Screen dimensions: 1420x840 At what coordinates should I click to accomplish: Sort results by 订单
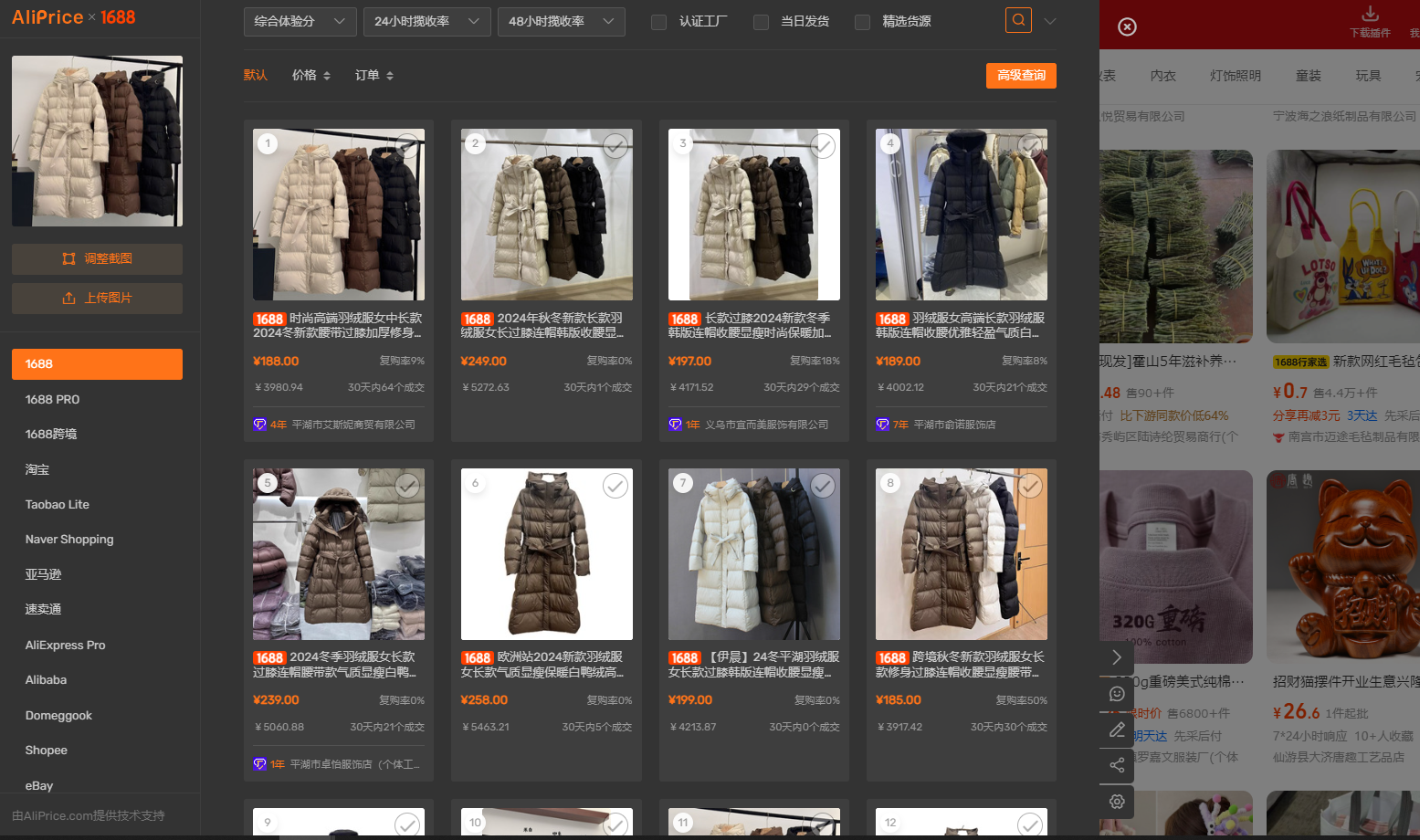(374, 76)
